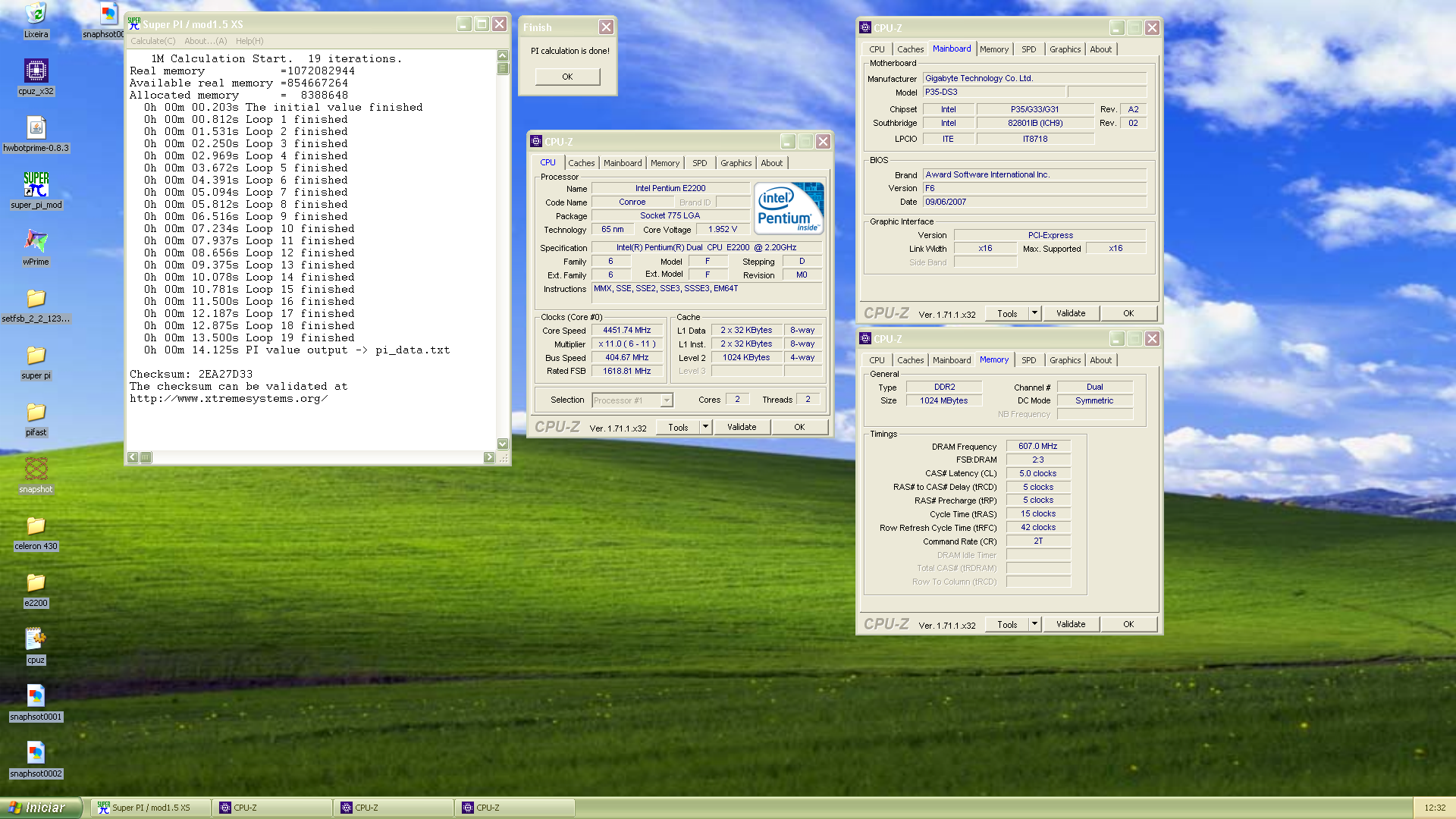Launch the snapshot application icon

(x=36, y=475)
